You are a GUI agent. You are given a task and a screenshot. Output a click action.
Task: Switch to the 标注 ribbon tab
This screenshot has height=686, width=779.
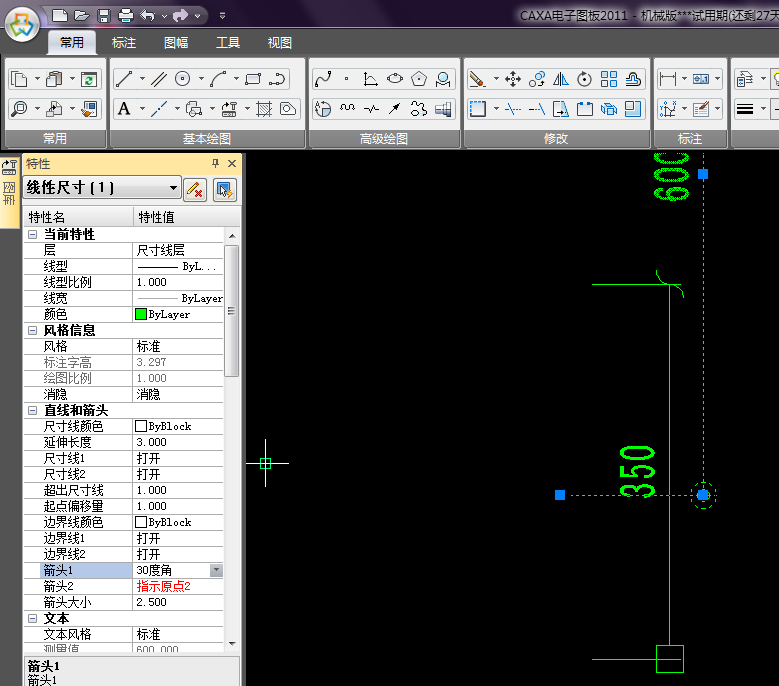[124, 43]
